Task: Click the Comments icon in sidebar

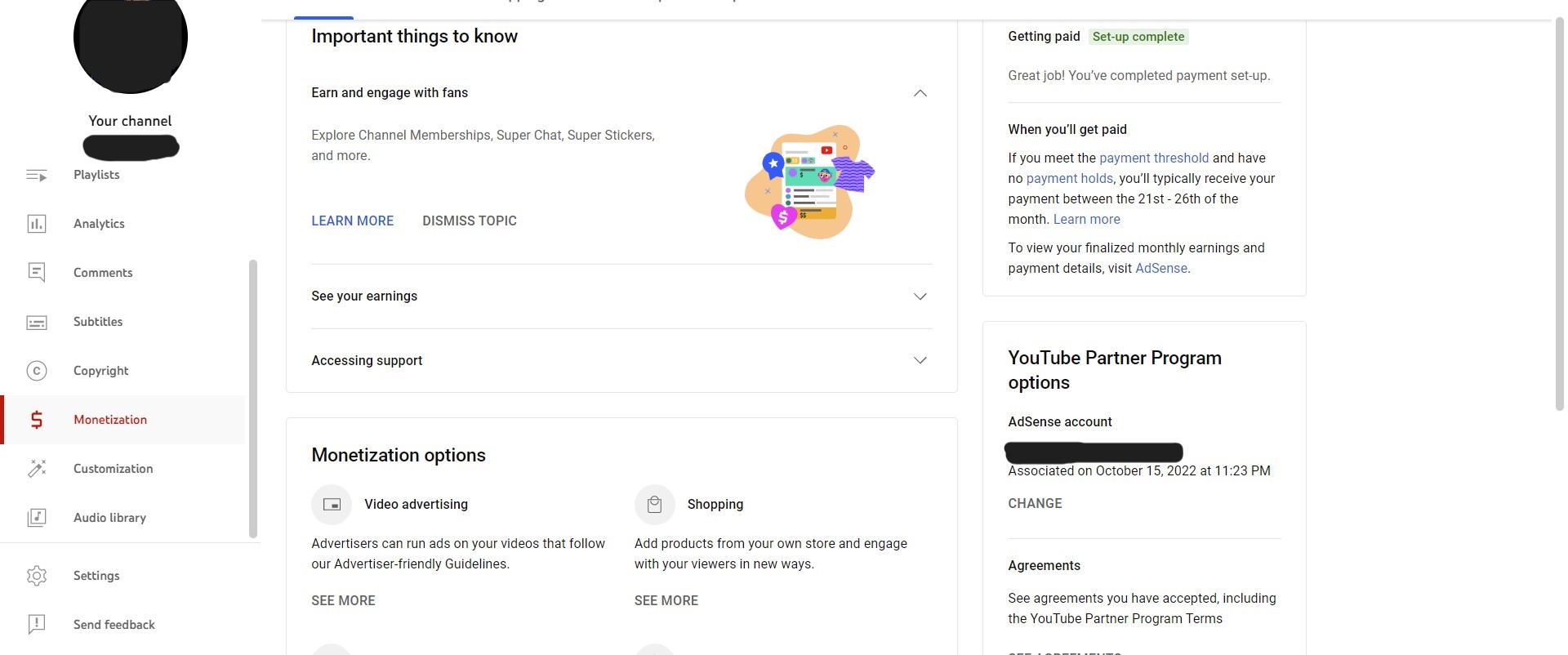Action: coord(37,273)
